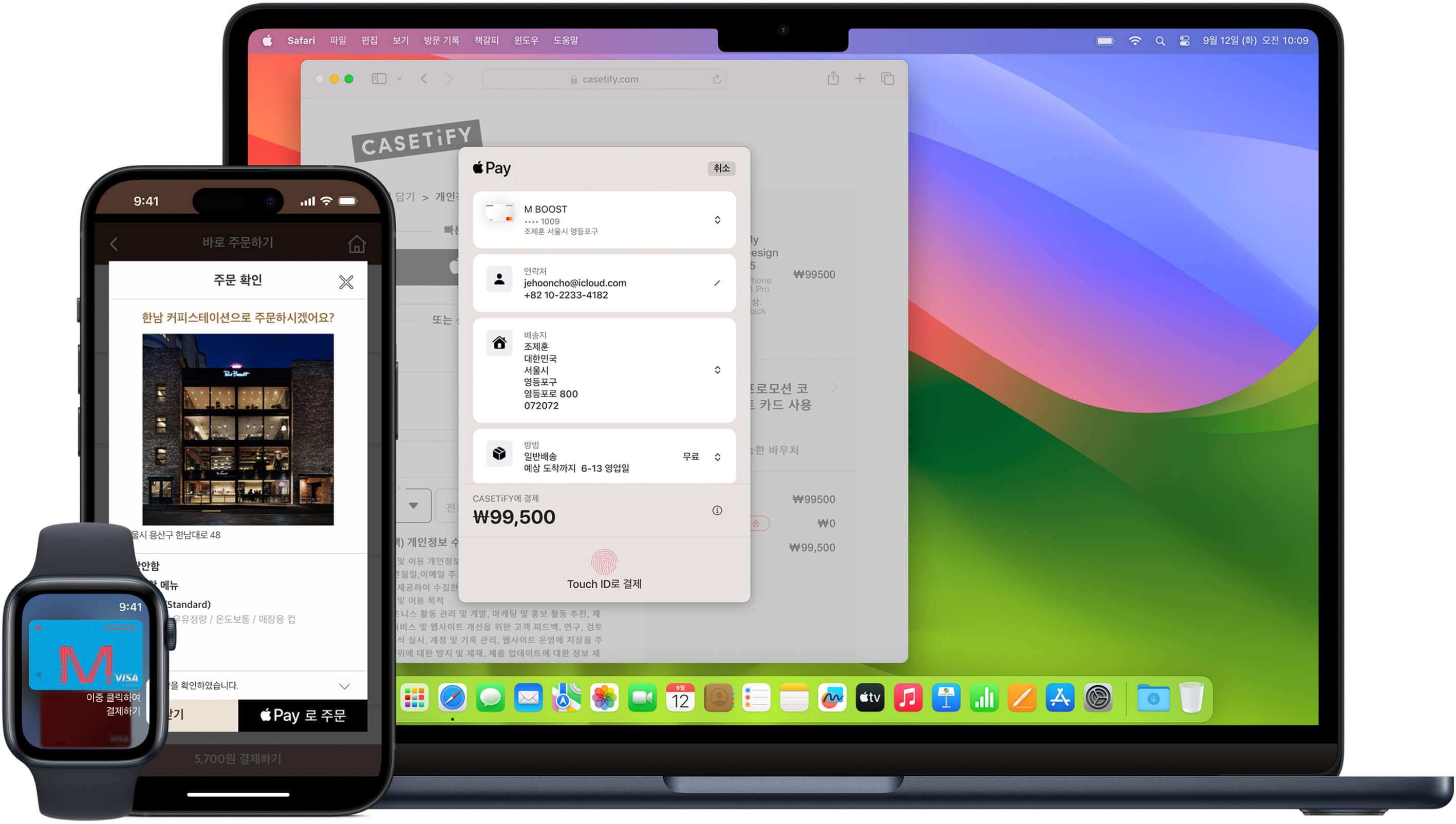Click Safari share icon in toolbar
This screenshot has height=824, width=1456.
coord(832,79)
